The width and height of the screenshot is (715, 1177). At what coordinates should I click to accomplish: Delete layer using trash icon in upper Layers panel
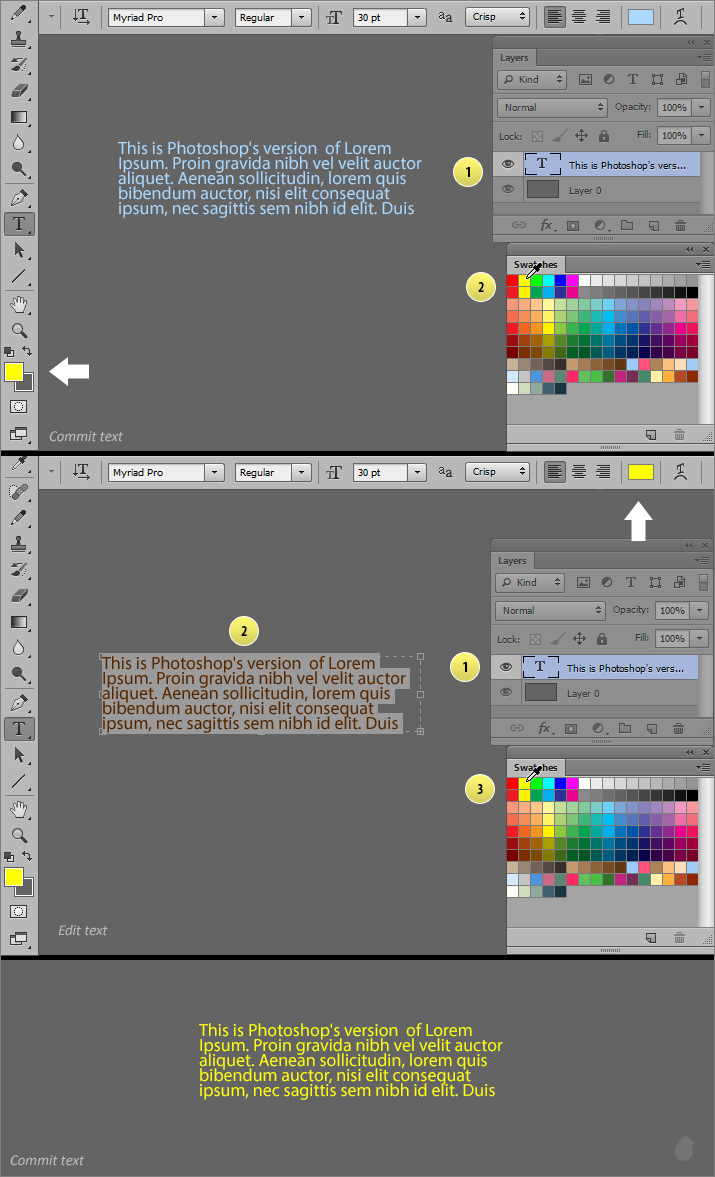[680, 226]
